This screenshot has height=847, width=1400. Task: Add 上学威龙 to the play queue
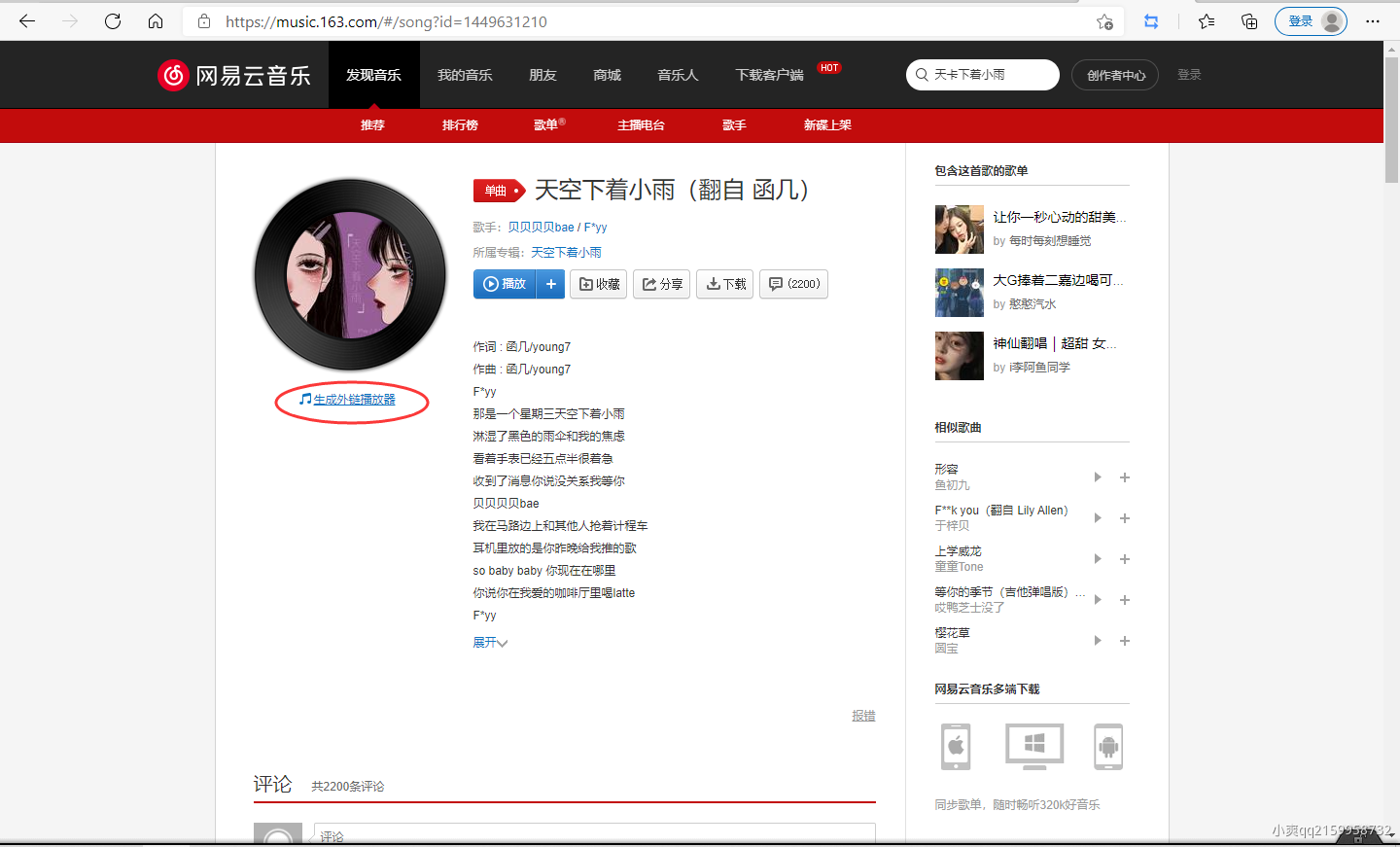(1125, 559)
